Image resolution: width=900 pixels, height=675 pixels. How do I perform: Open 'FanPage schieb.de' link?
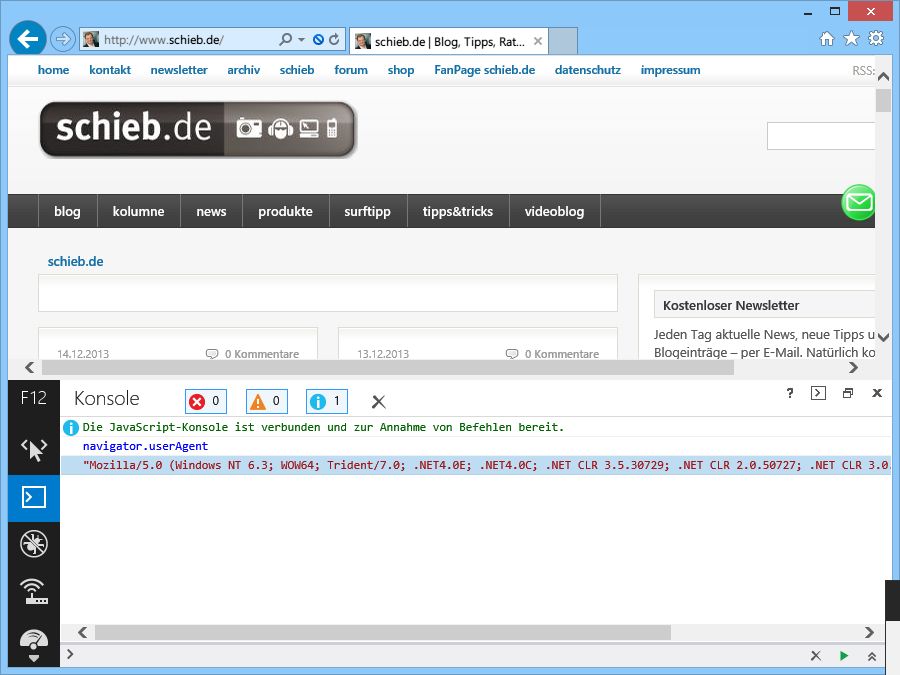[484, 70]
